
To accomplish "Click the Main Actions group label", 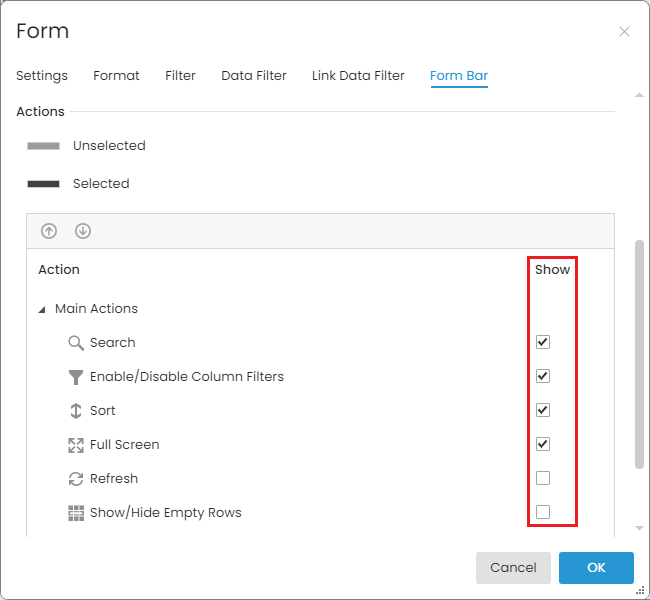I will 96,309.
